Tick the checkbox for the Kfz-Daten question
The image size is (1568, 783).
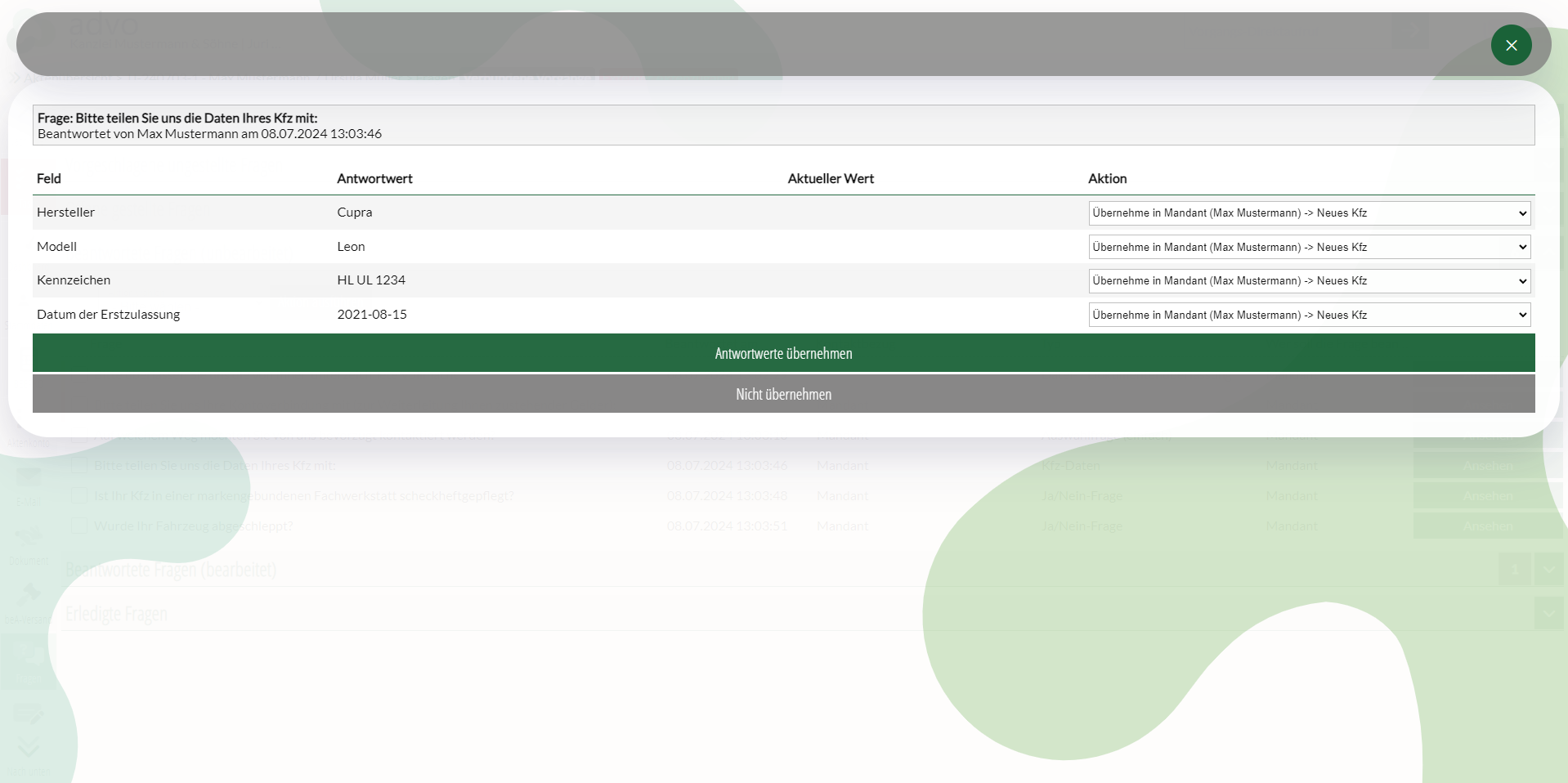point(79,465)
